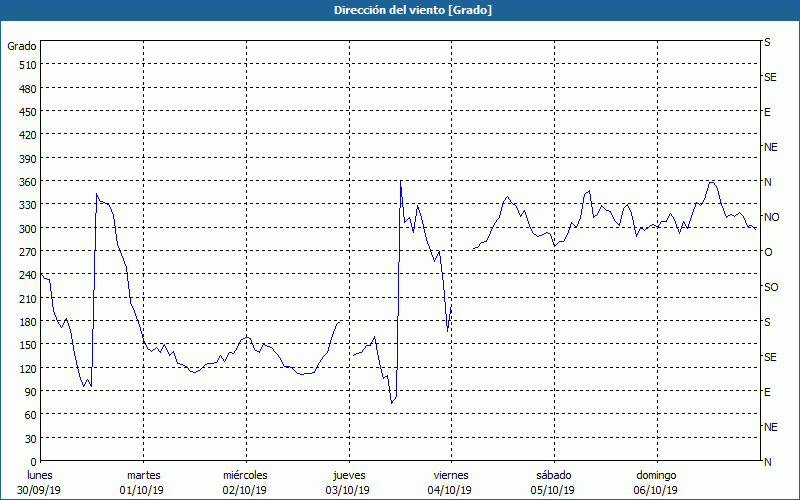Click the "Grado" axis unit label
Screen dimensions: 800x500
(x=22, y=46)
